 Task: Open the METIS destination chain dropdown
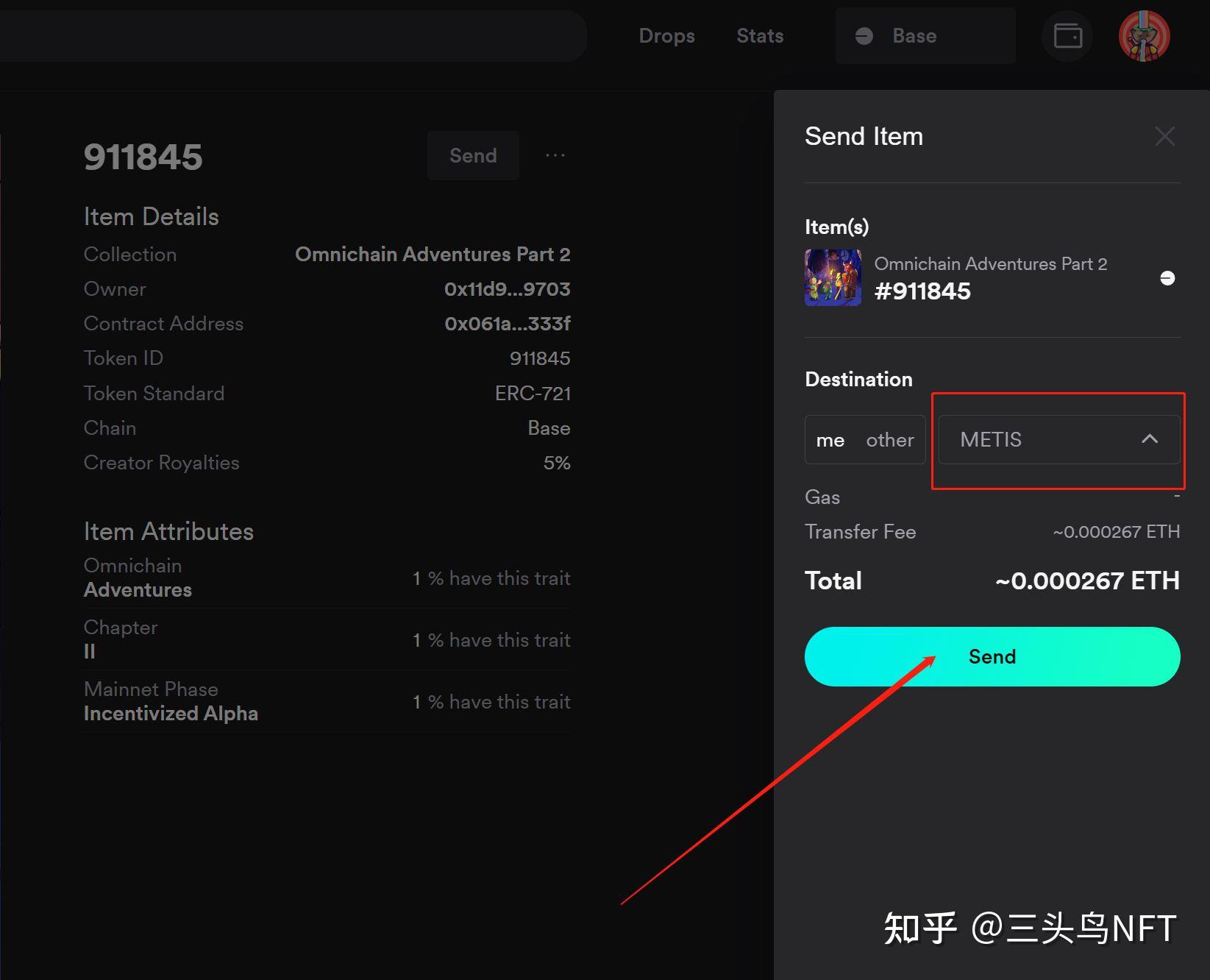(1059, 440)
